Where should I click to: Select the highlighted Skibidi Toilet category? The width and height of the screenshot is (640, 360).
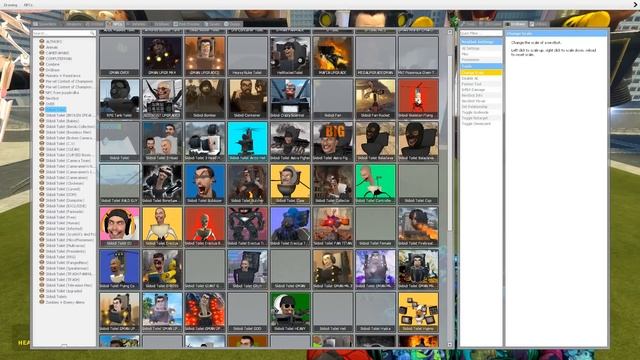coord(55,110)
